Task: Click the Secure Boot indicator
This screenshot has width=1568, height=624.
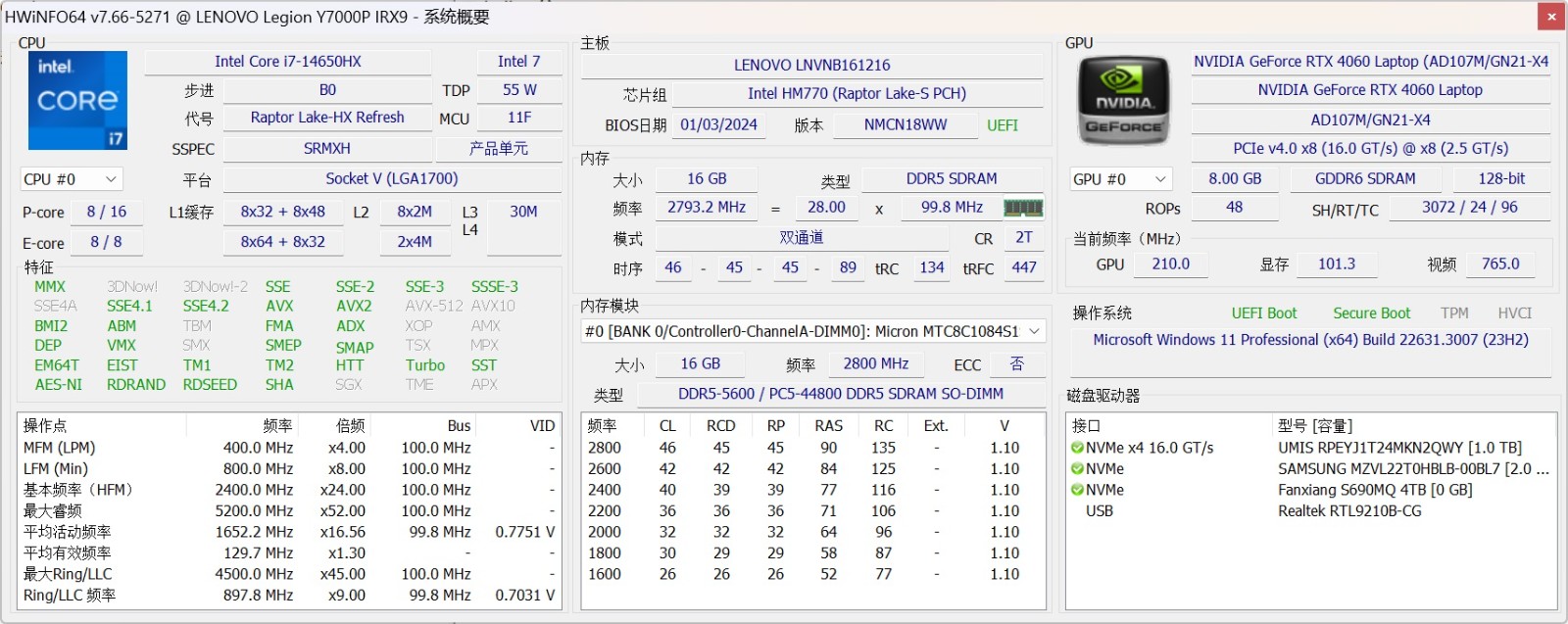Action: tap(1371, 313)
